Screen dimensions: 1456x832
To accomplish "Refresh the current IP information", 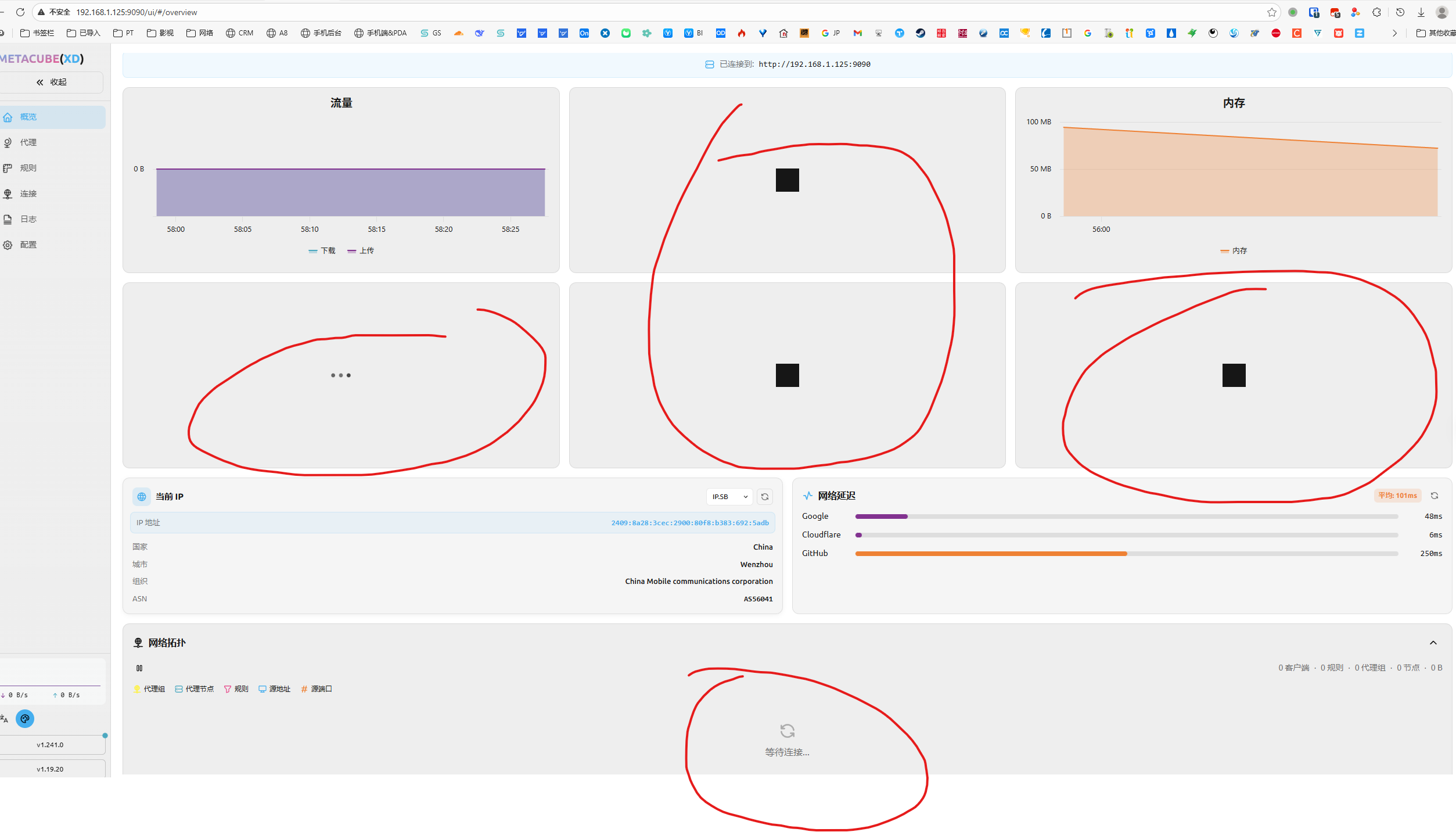I will (765, 497).
